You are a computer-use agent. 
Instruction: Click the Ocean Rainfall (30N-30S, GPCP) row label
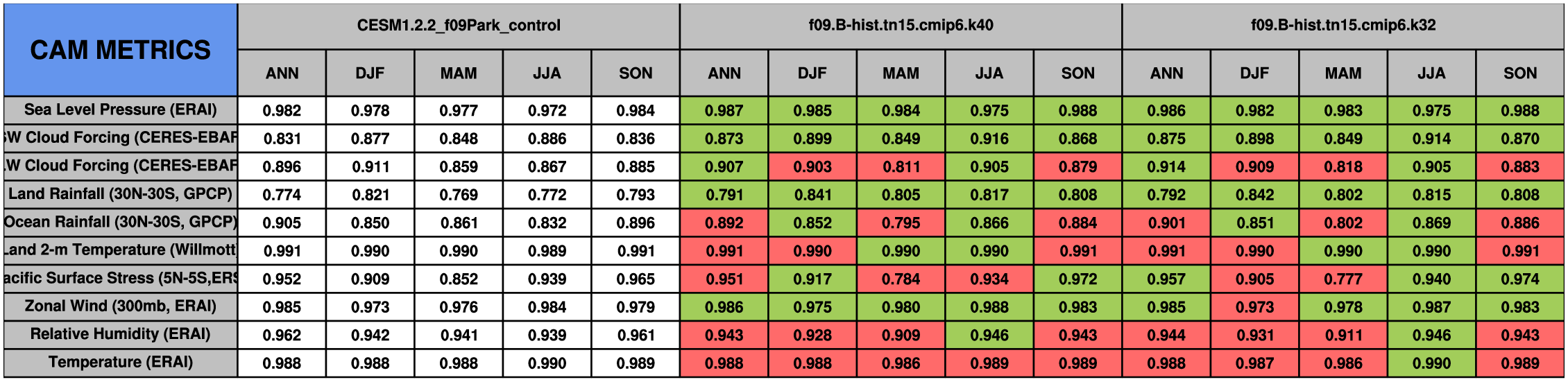(x=120, y=223)
